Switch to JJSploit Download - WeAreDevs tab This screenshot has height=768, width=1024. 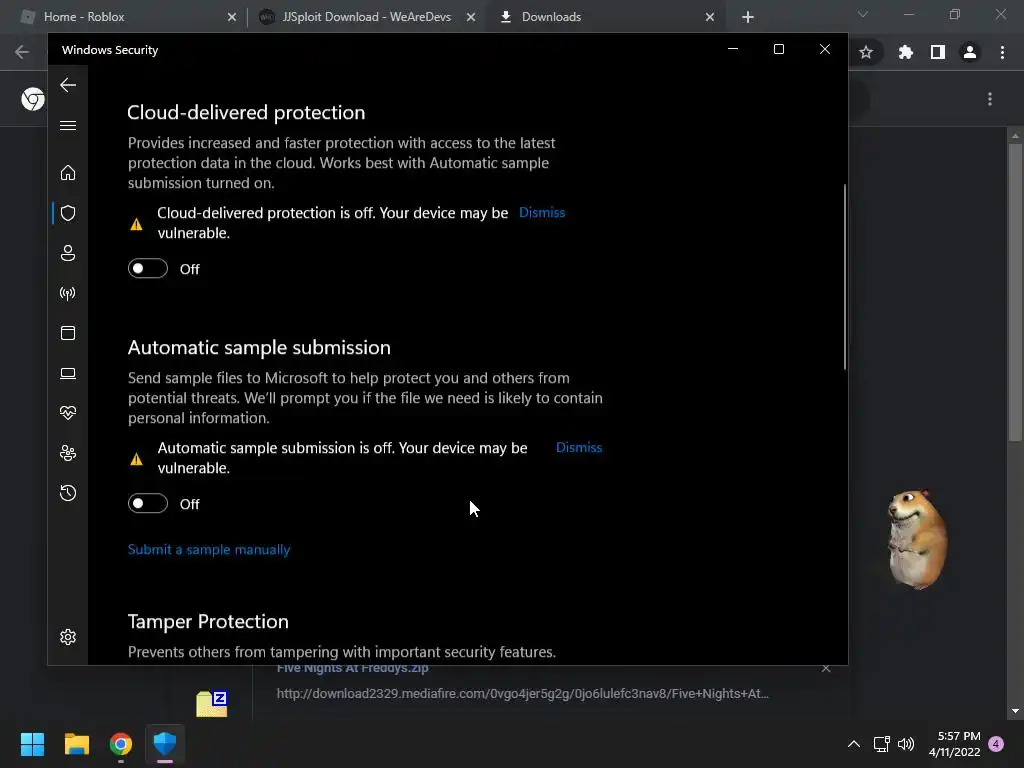(367, 17)
